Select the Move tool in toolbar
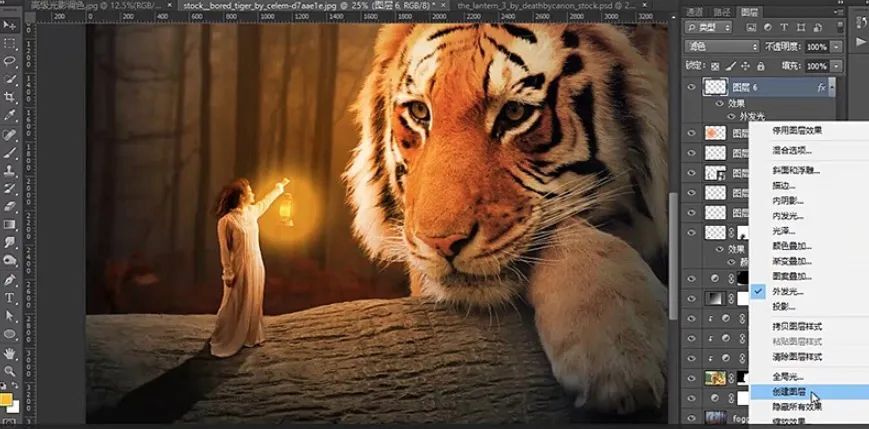 click(x=10, y=25)
